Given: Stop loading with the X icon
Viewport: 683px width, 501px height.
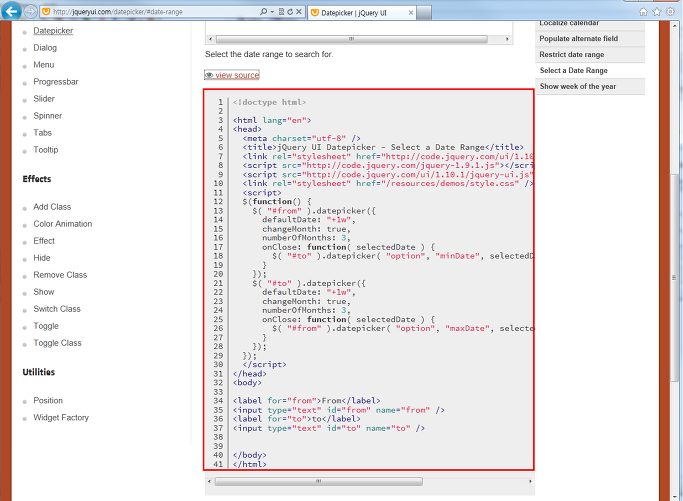Looking at the screenshot, I should [299, 12].
